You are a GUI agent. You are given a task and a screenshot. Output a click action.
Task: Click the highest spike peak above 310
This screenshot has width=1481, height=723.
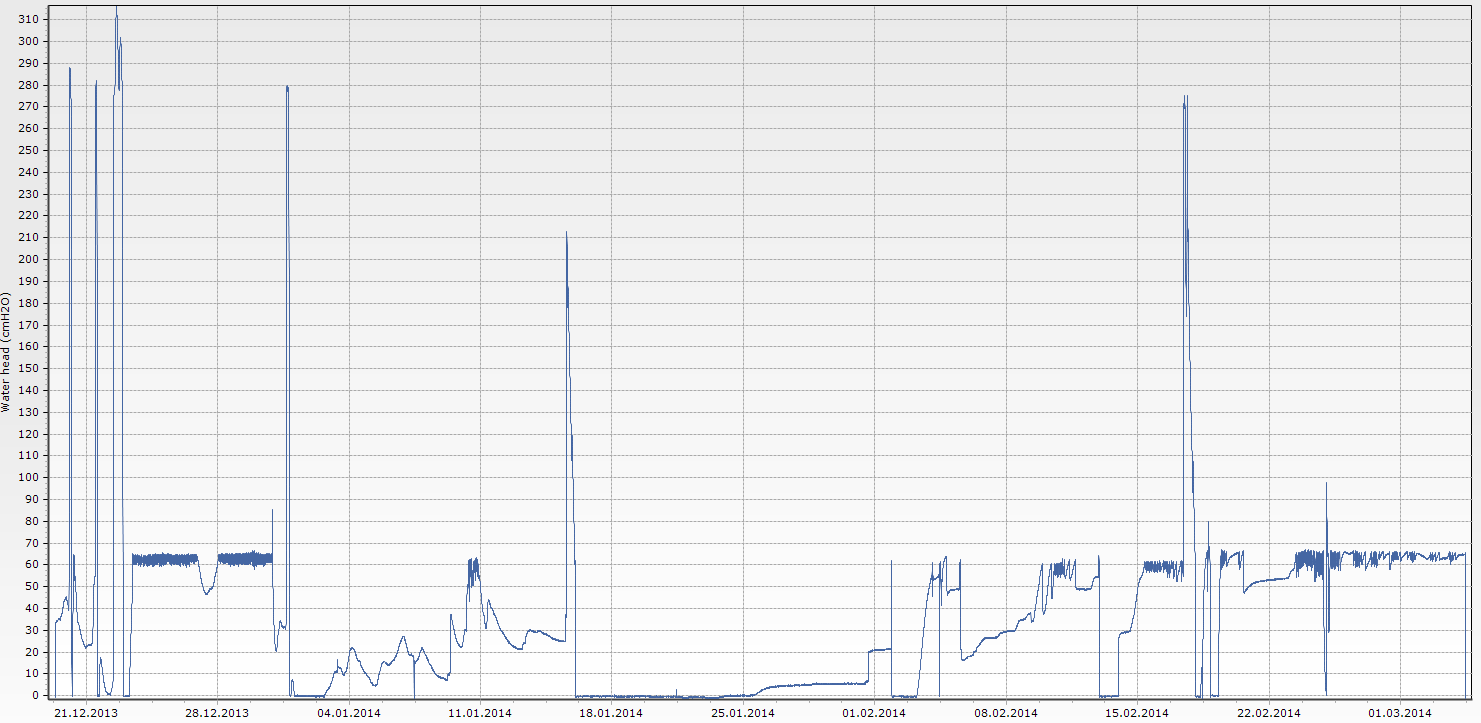click(x=116, y=8)
